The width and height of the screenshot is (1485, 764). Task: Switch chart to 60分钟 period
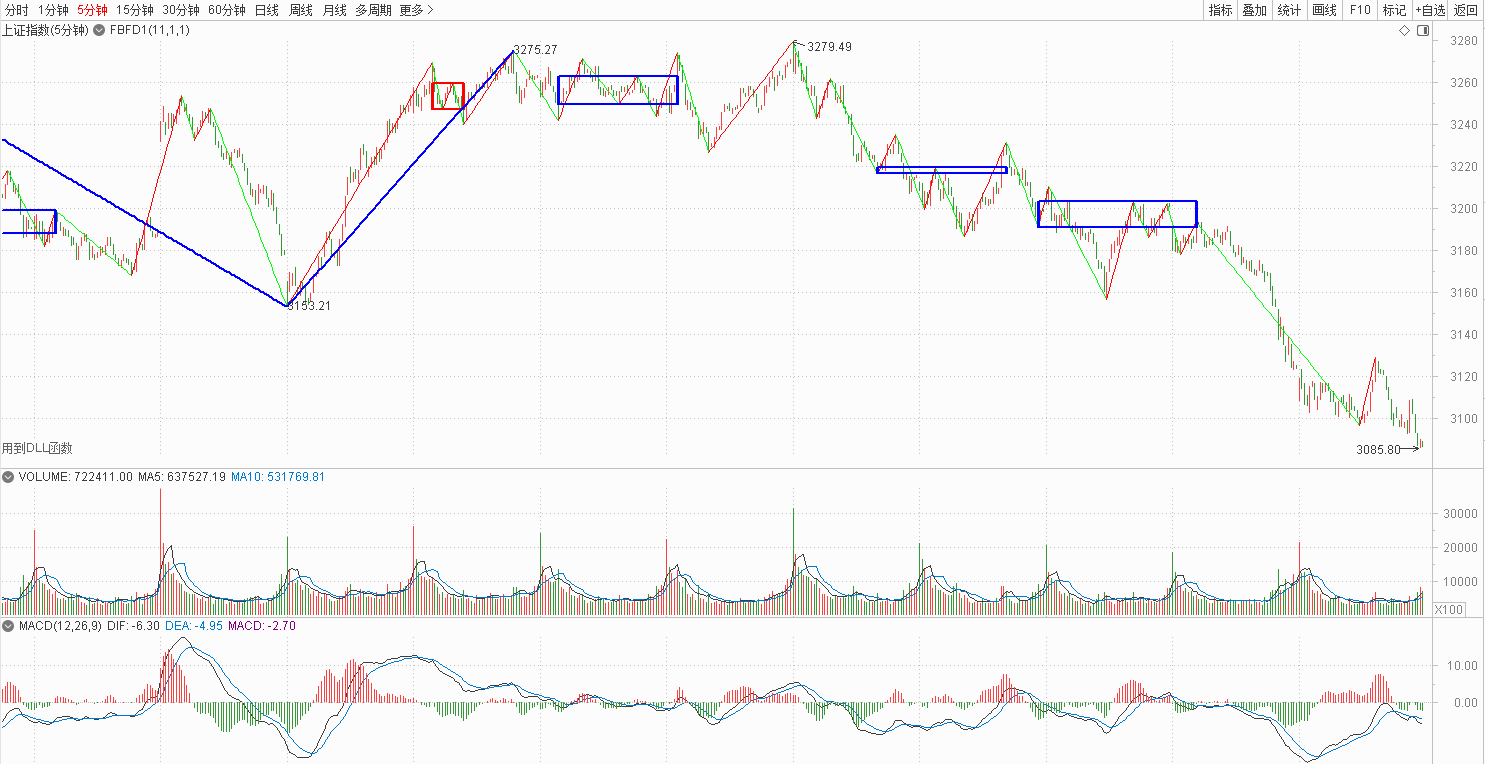pos(227,10)
